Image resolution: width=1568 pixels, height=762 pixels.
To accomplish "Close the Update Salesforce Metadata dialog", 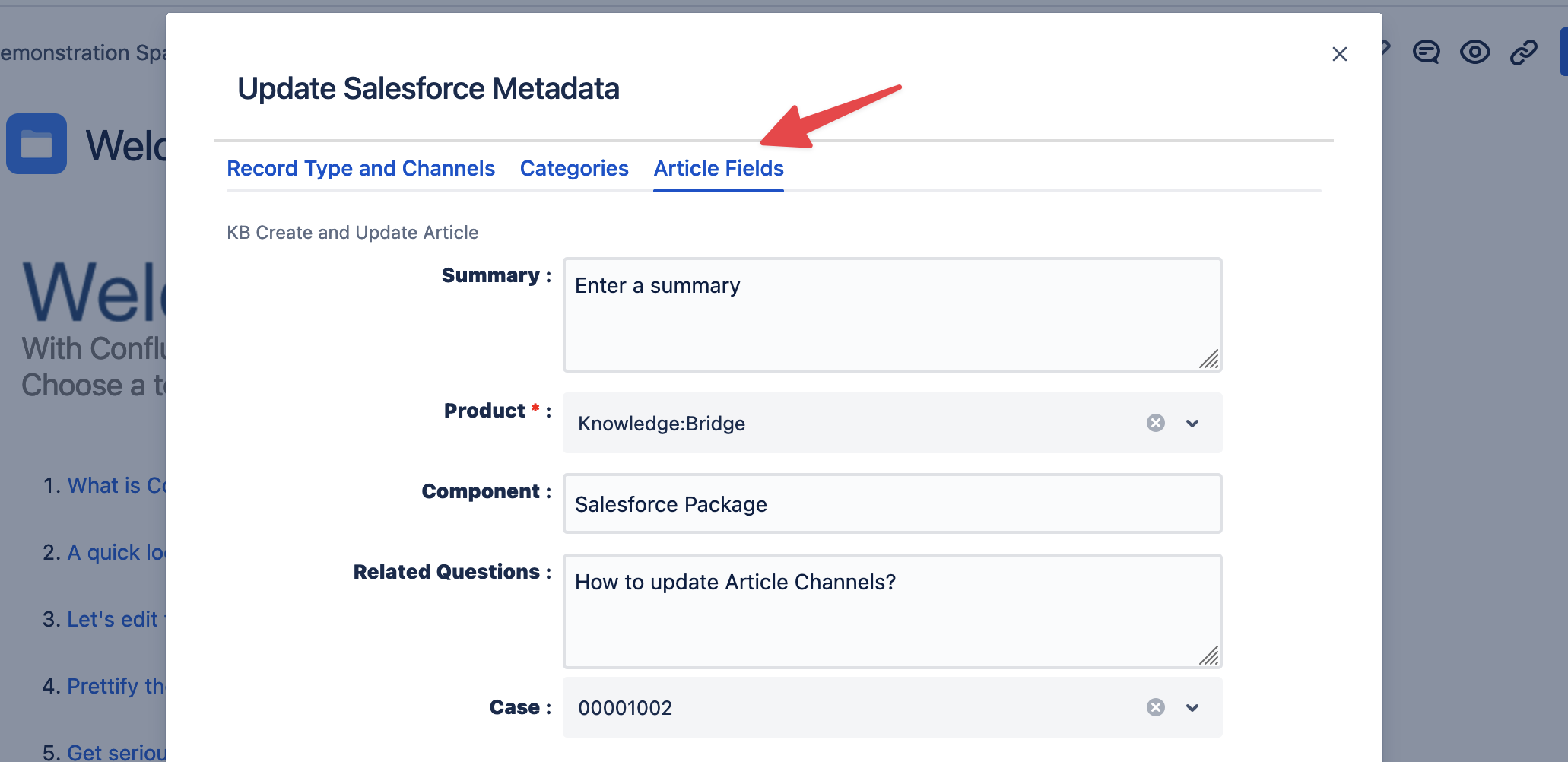I will (1339, 54).
